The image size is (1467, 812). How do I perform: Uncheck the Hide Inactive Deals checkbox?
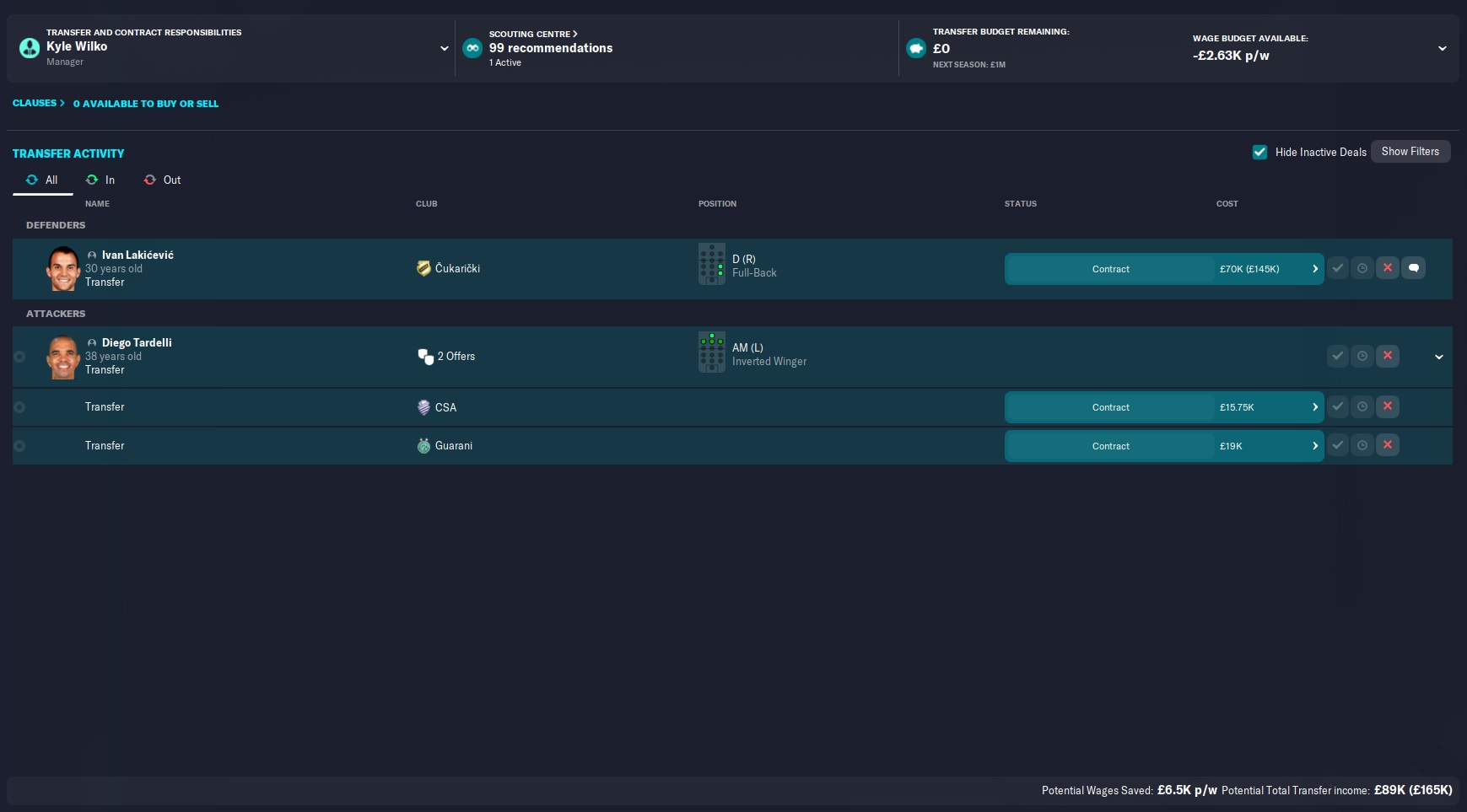[1259, 152]
